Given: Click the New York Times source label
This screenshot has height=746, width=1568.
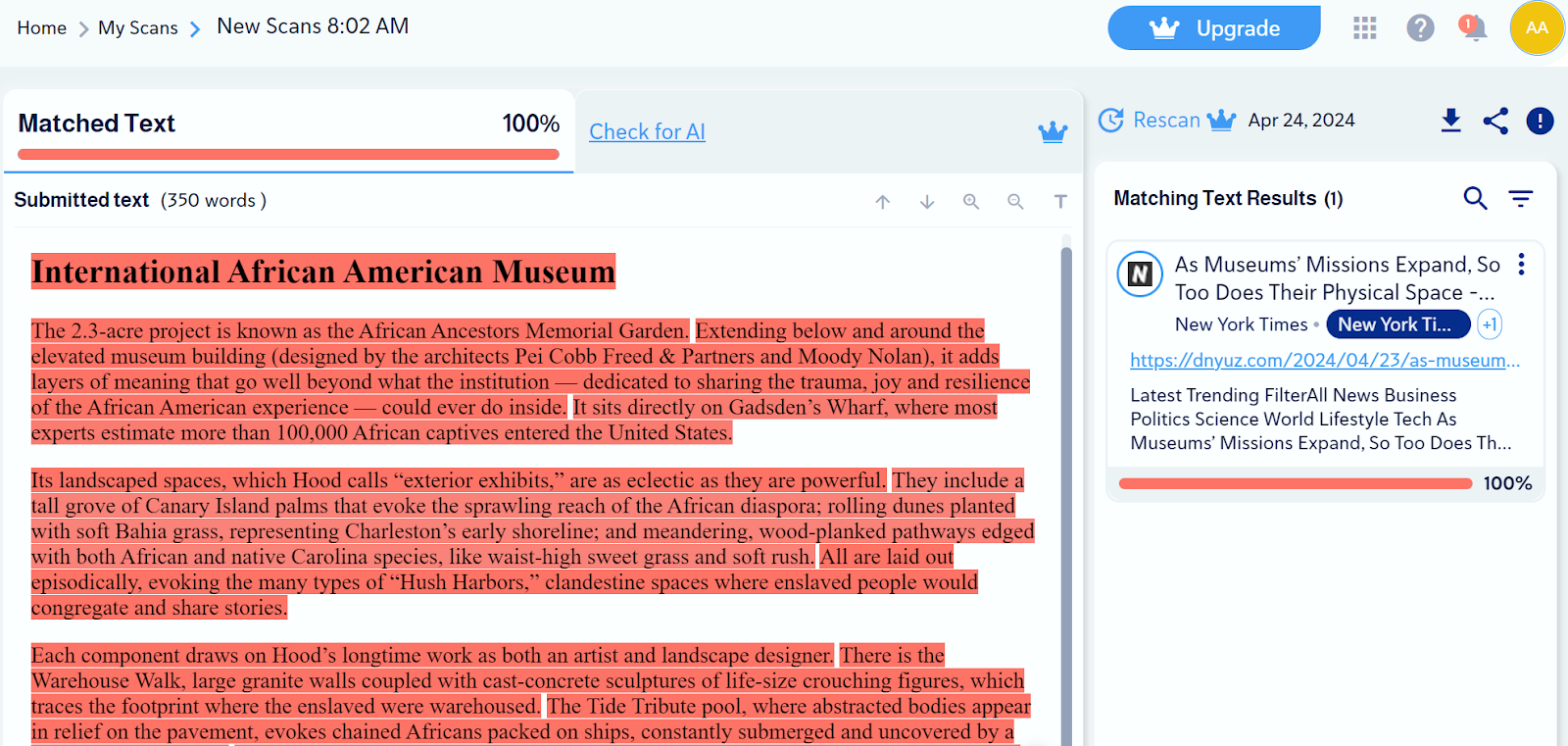Looking at the screenshot, I should pyautogui.click(x=1242, y=324).
